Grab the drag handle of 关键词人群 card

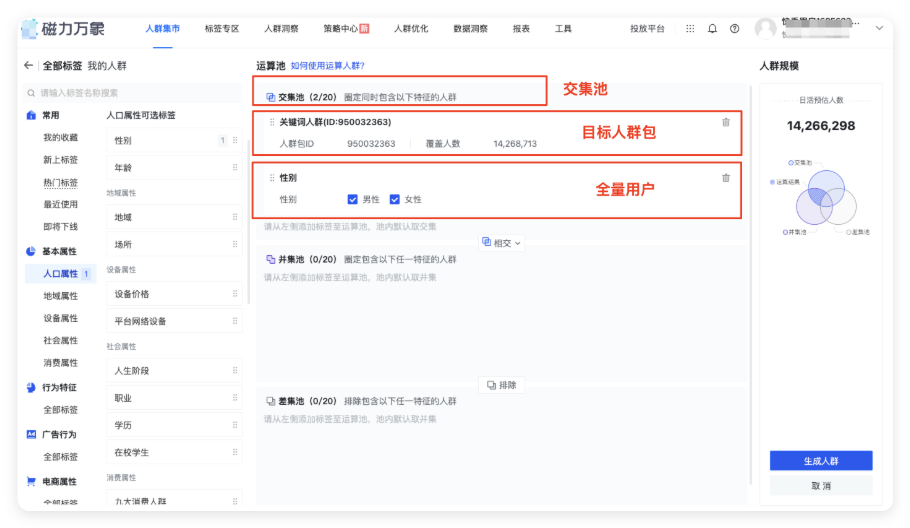coord(272,122)
